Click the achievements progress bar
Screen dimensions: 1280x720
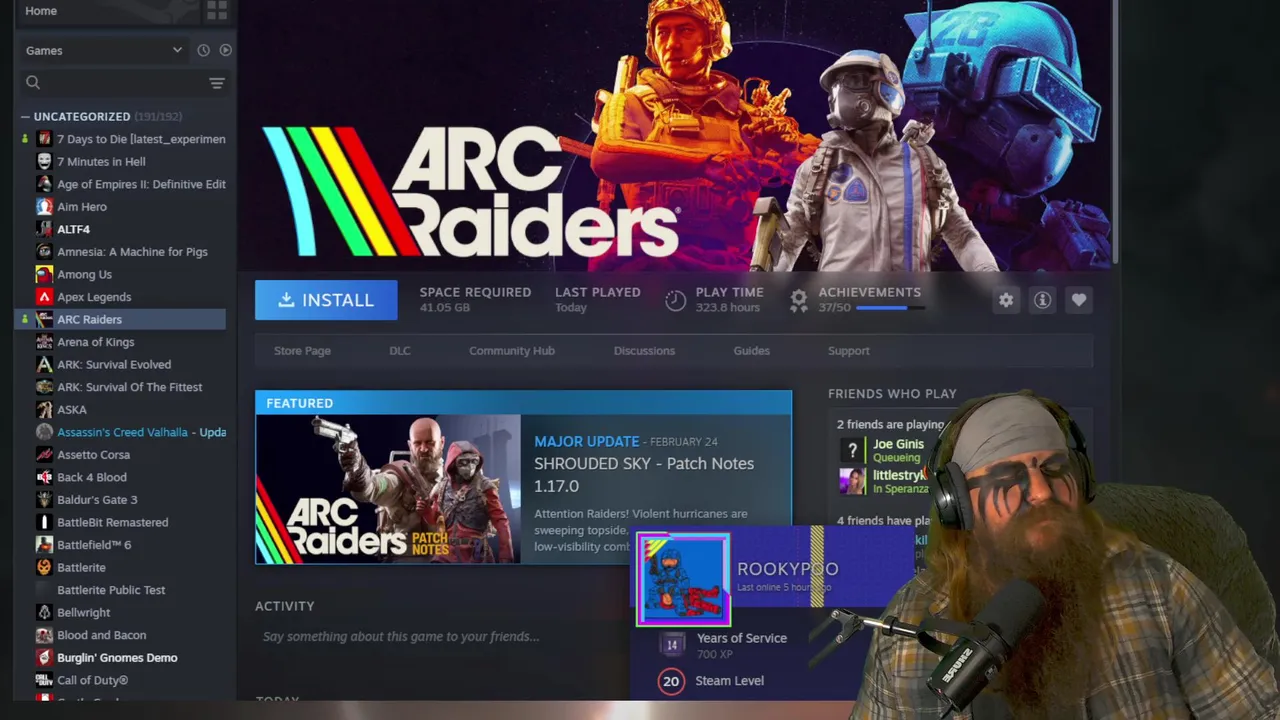(888, 308)
